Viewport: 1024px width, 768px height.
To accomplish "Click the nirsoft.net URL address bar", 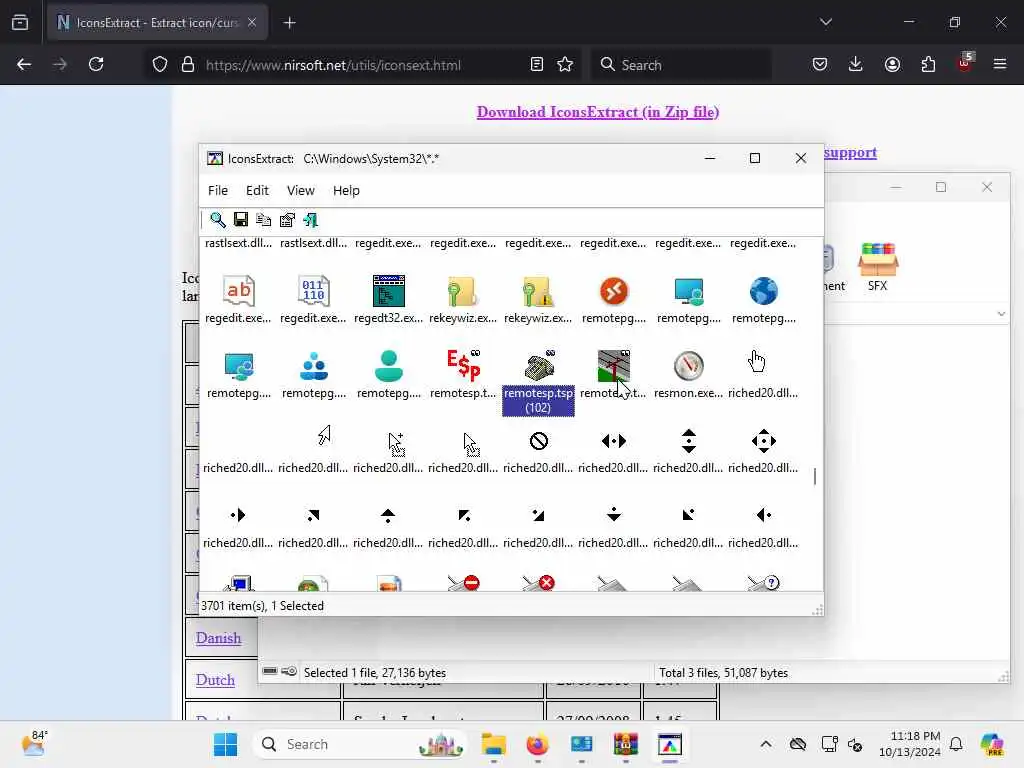I will click(x=333, y=65).
